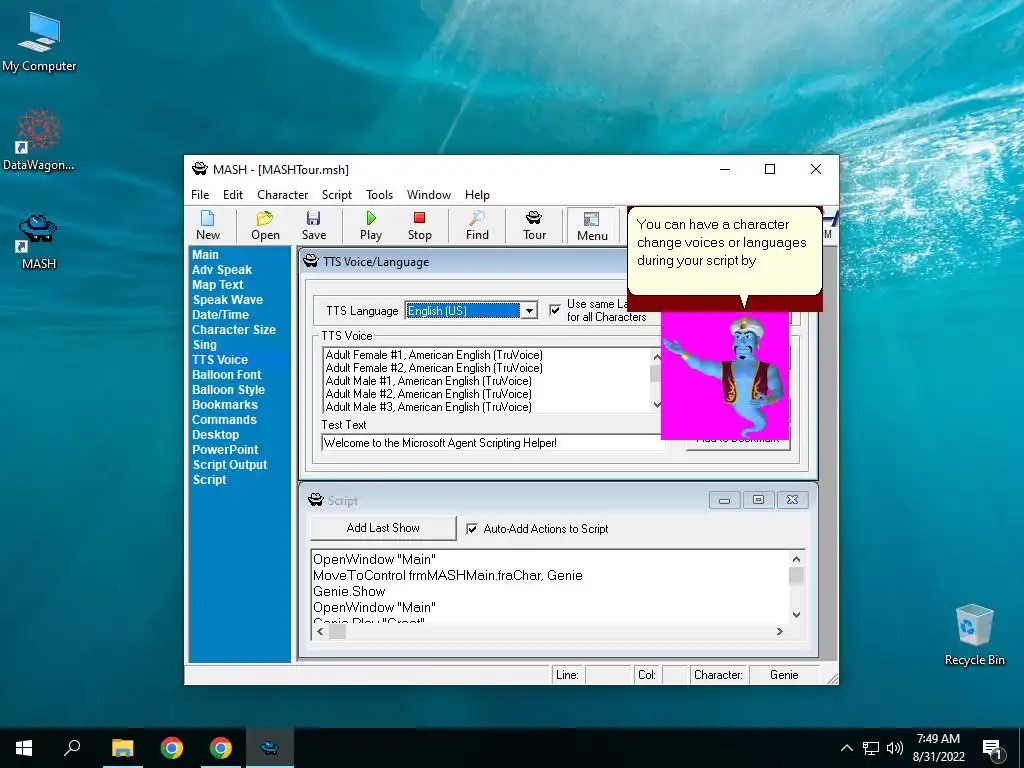Open File Explorer from taskbar
The image size is (1024, 768).
(x=122, y=748)
